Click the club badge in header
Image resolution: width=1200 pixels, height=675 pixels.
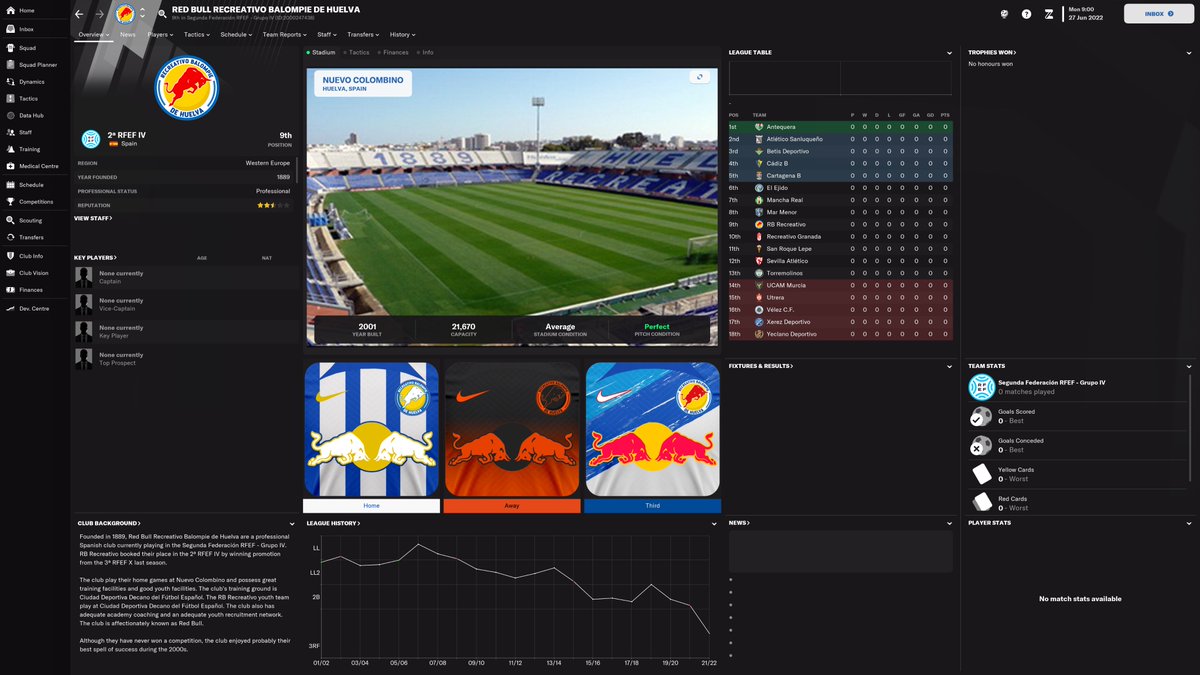125,14
